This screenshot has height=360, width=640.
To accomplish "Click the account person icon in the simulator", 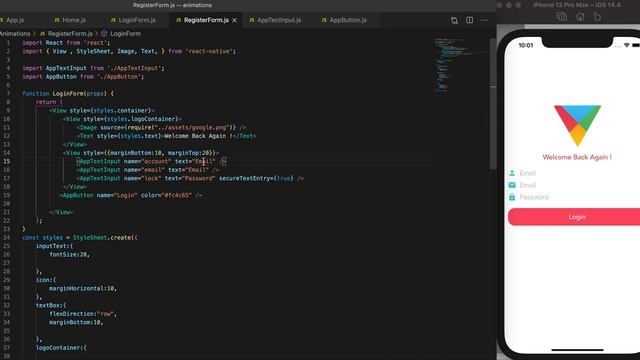I will point(512,173).
